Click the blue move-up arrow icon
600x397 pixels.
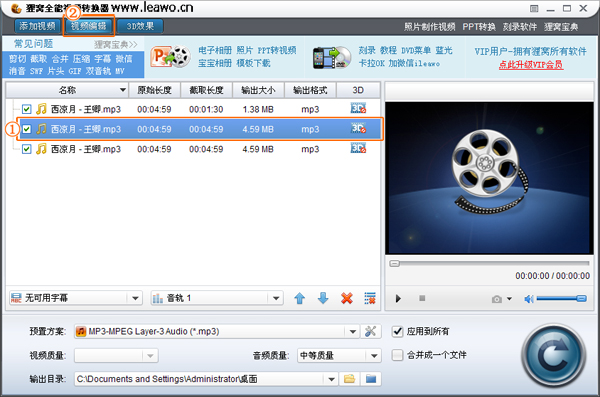[300, 298]
